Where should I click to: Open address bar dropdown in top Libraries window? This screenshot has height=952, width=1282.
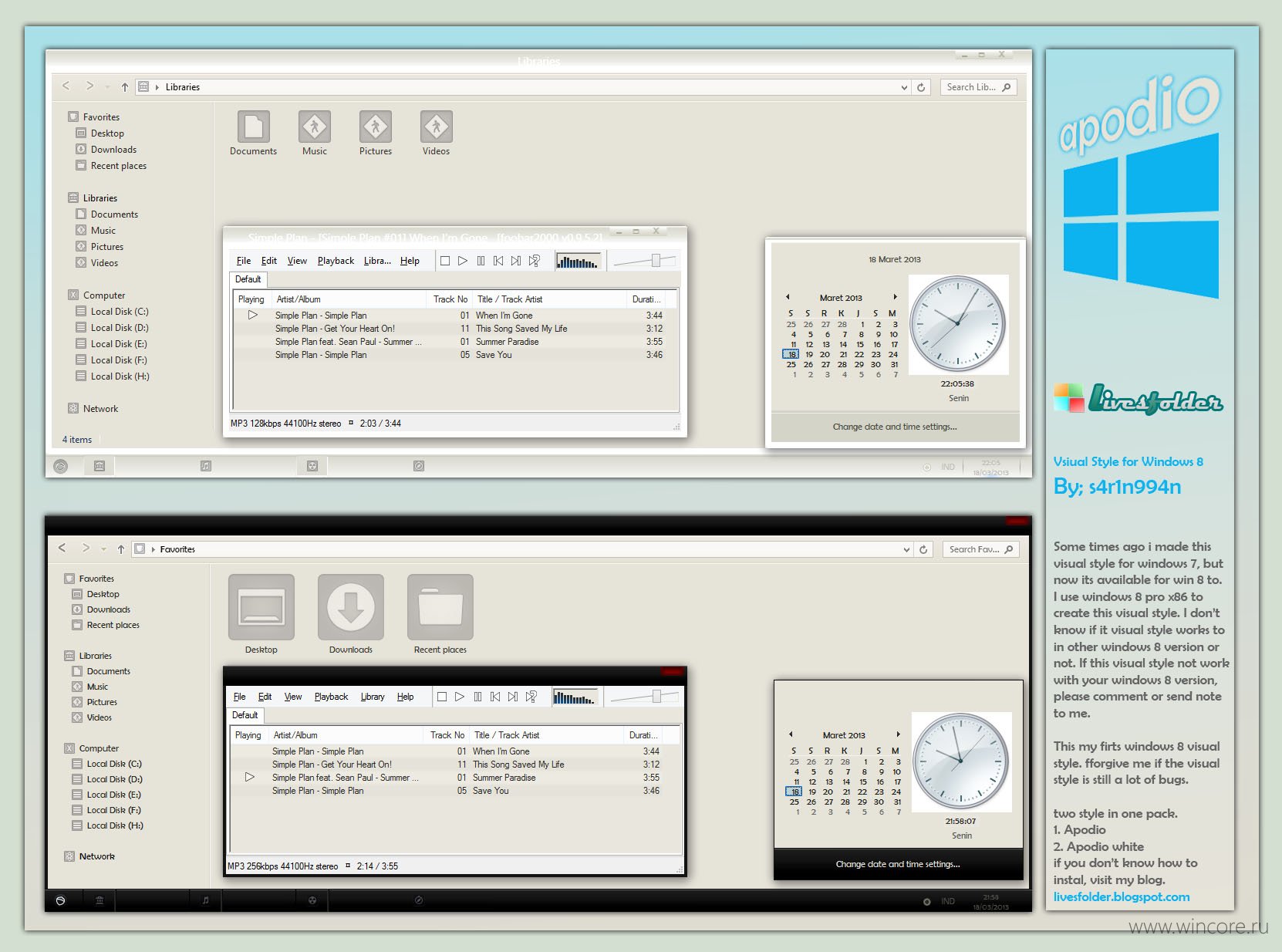904,88
